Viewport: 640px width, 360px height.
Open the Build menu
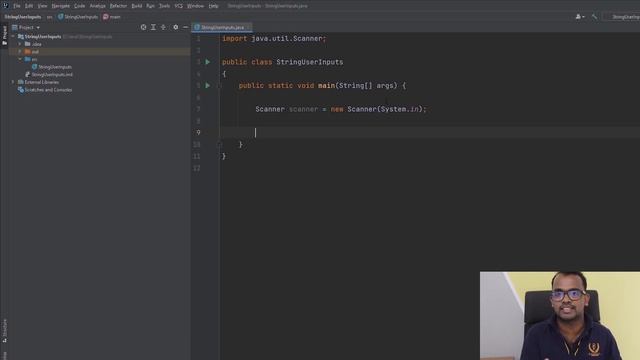(137, 6)
